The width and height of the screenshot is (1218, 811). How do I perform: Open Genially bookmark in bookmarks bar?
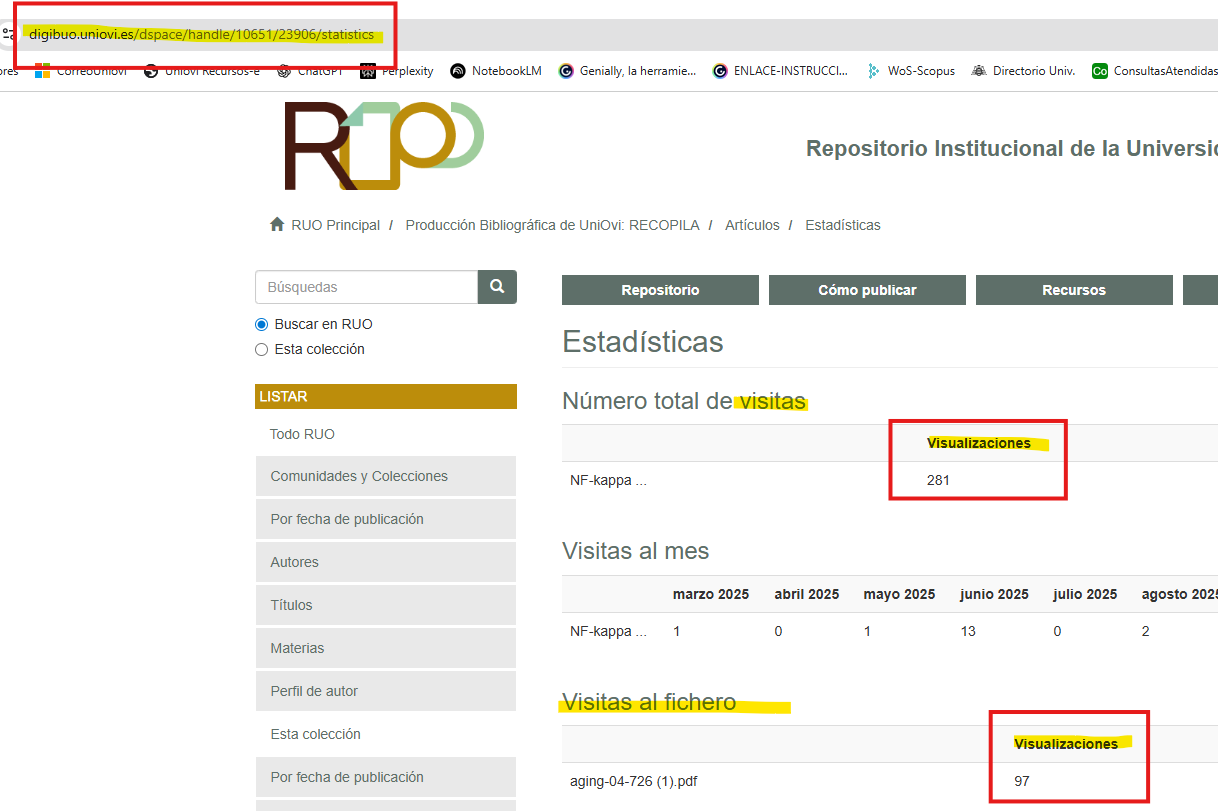[x=628, y=71]
